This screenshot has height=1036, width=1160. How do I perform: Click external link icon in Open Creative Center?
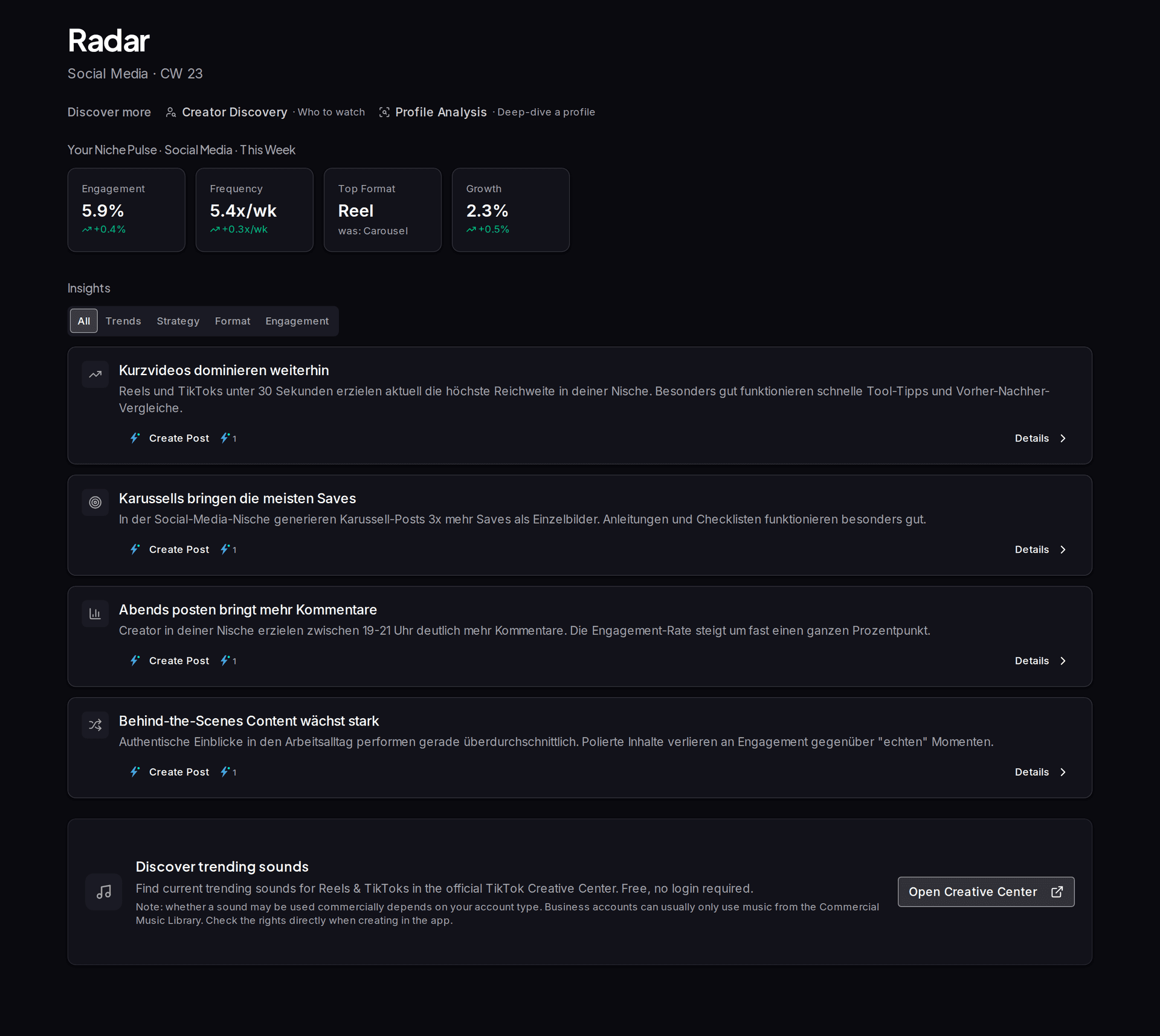coord(1057,892)
